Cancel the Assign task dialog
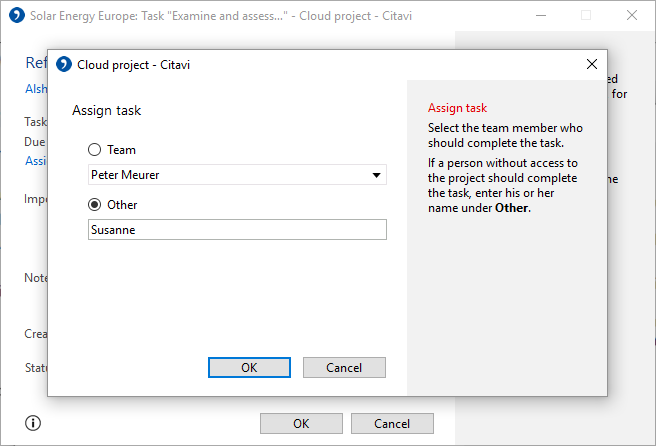656x446 pixels. (x=344, y=368)
